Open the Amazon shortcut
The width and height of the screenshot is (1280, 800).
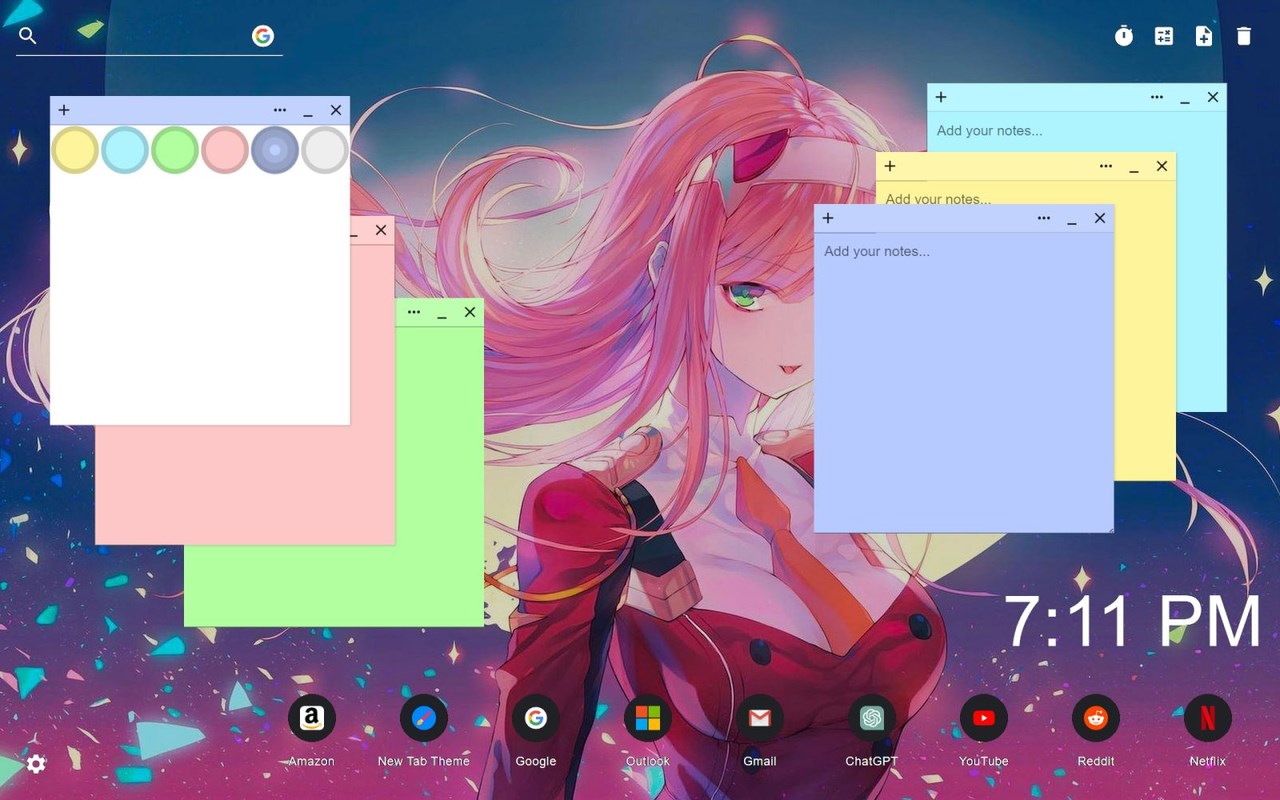tap(312, 718)
